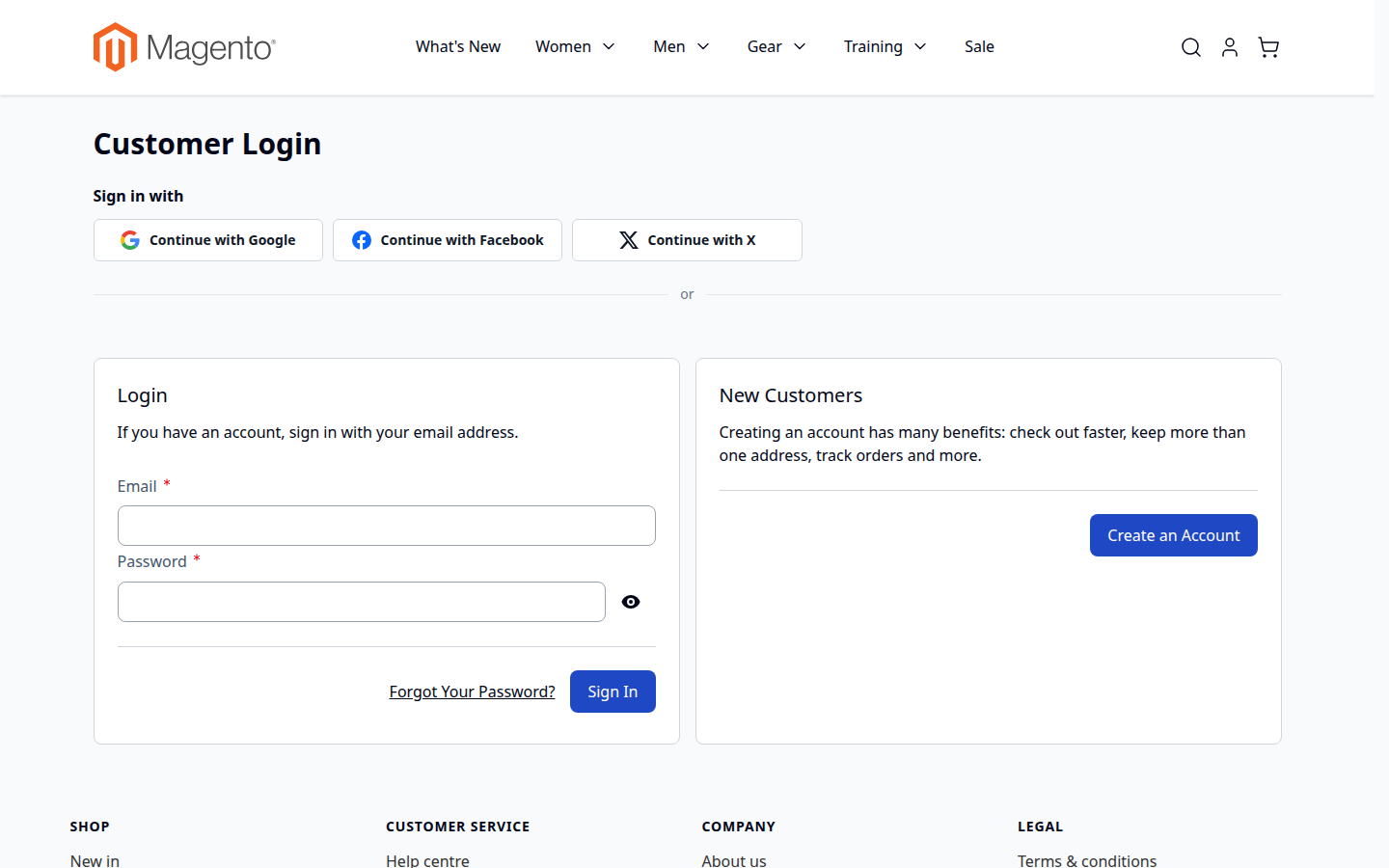Click the Password input field
The height and width of the screenshot is (868, 1389).
pyautogui.click(x=362, y=602)
